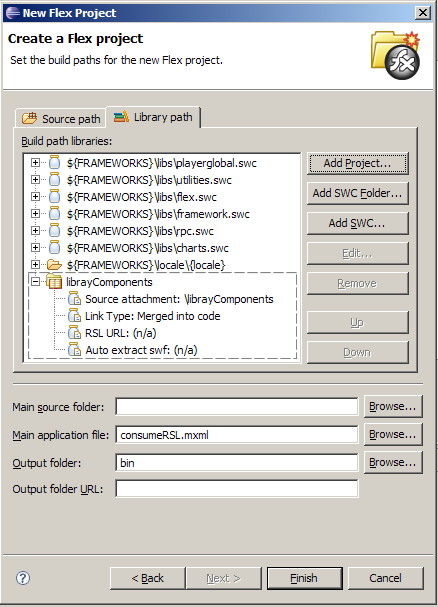Image resolution: width=438 pixels, height=607 pixels.
Task: Click the Flex project wizard folder icon
Action: (395, 55)
